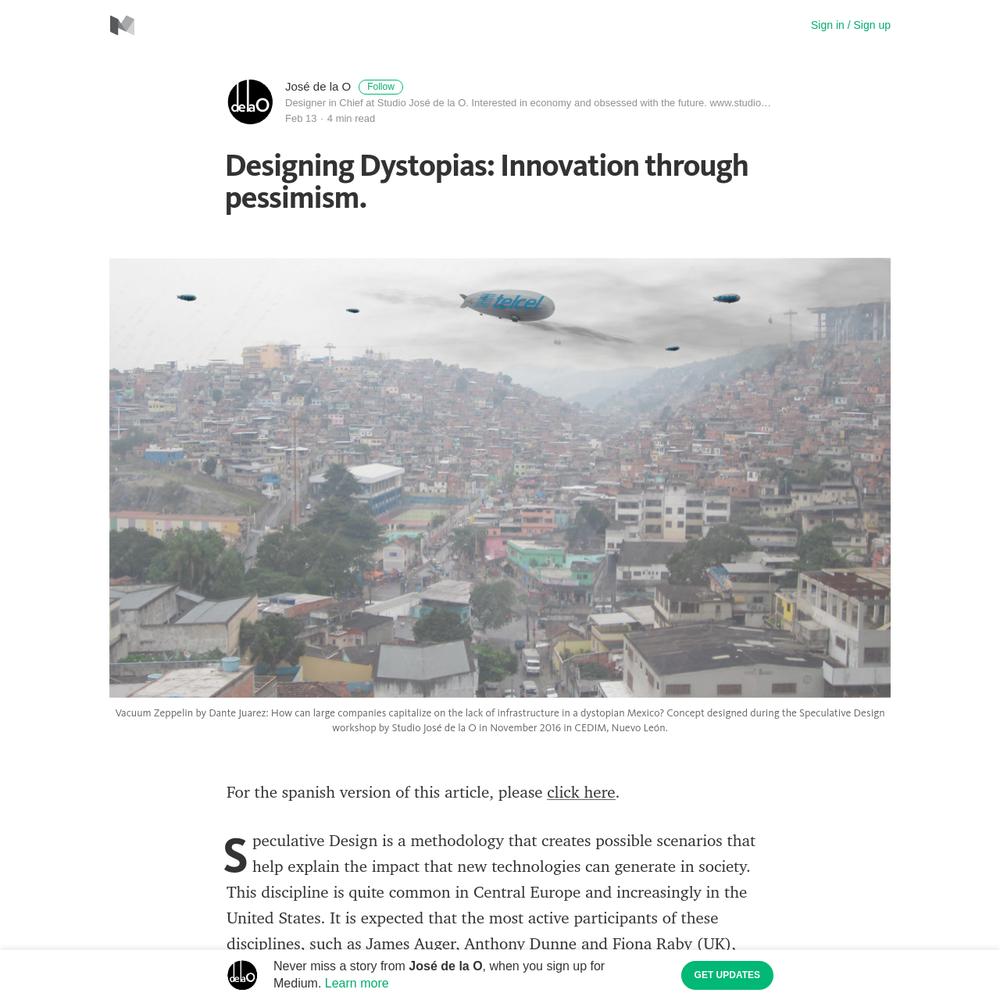Click the small author avatar in footer banner

242,975
